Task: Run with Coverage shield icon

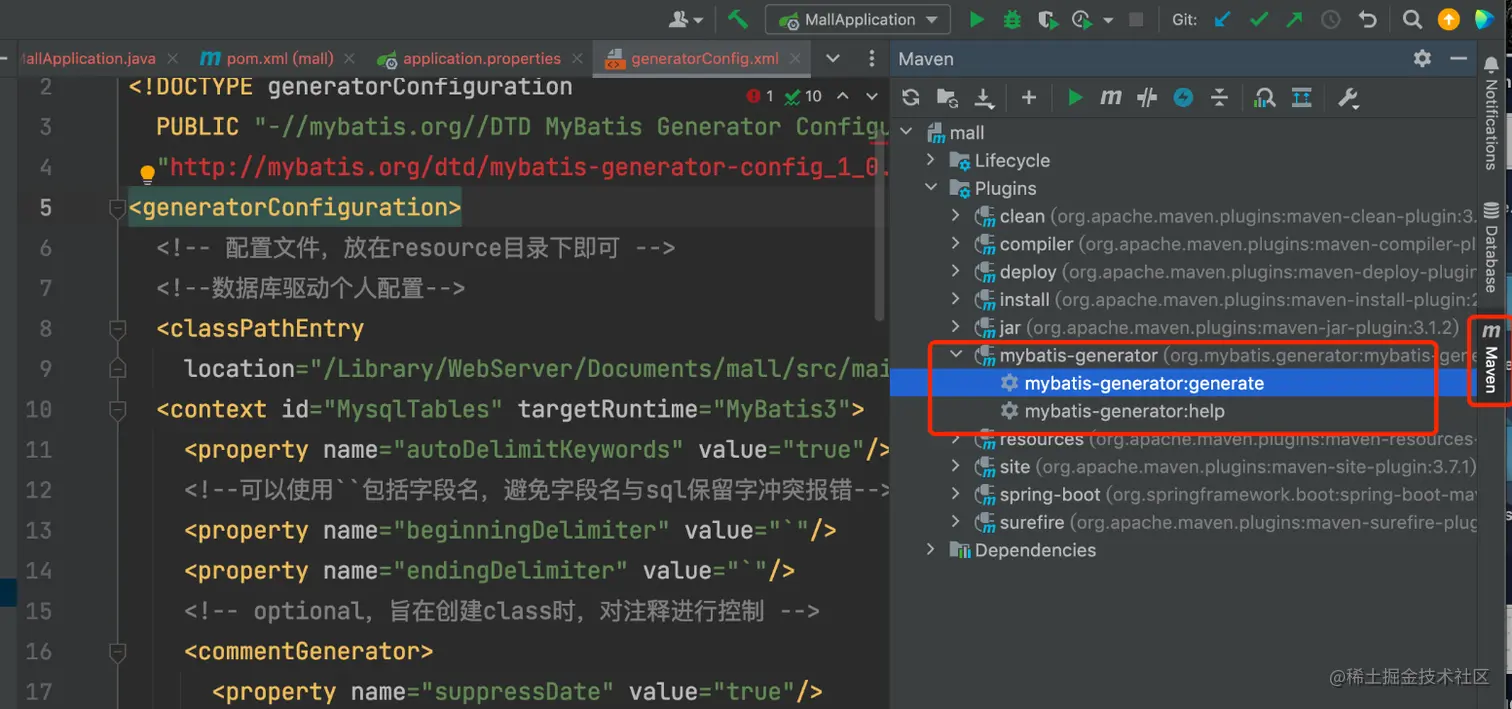Action: point(1047,19)
